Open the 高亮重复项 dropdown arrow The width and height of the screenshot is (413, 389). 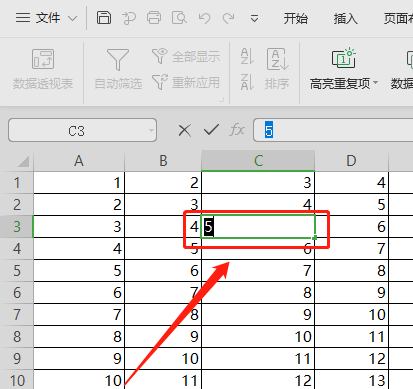pos(376,82)
